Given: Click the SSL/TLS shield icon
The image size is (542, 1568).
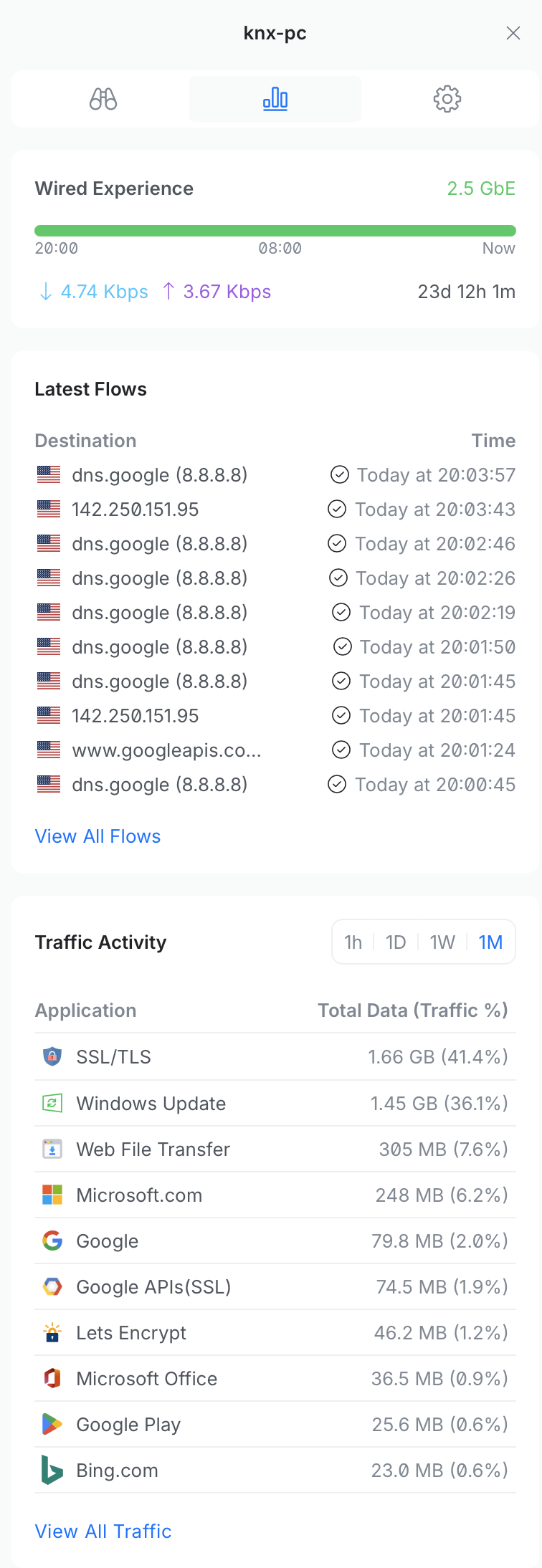Looking at the screenshot, I should pos(52,1057).
